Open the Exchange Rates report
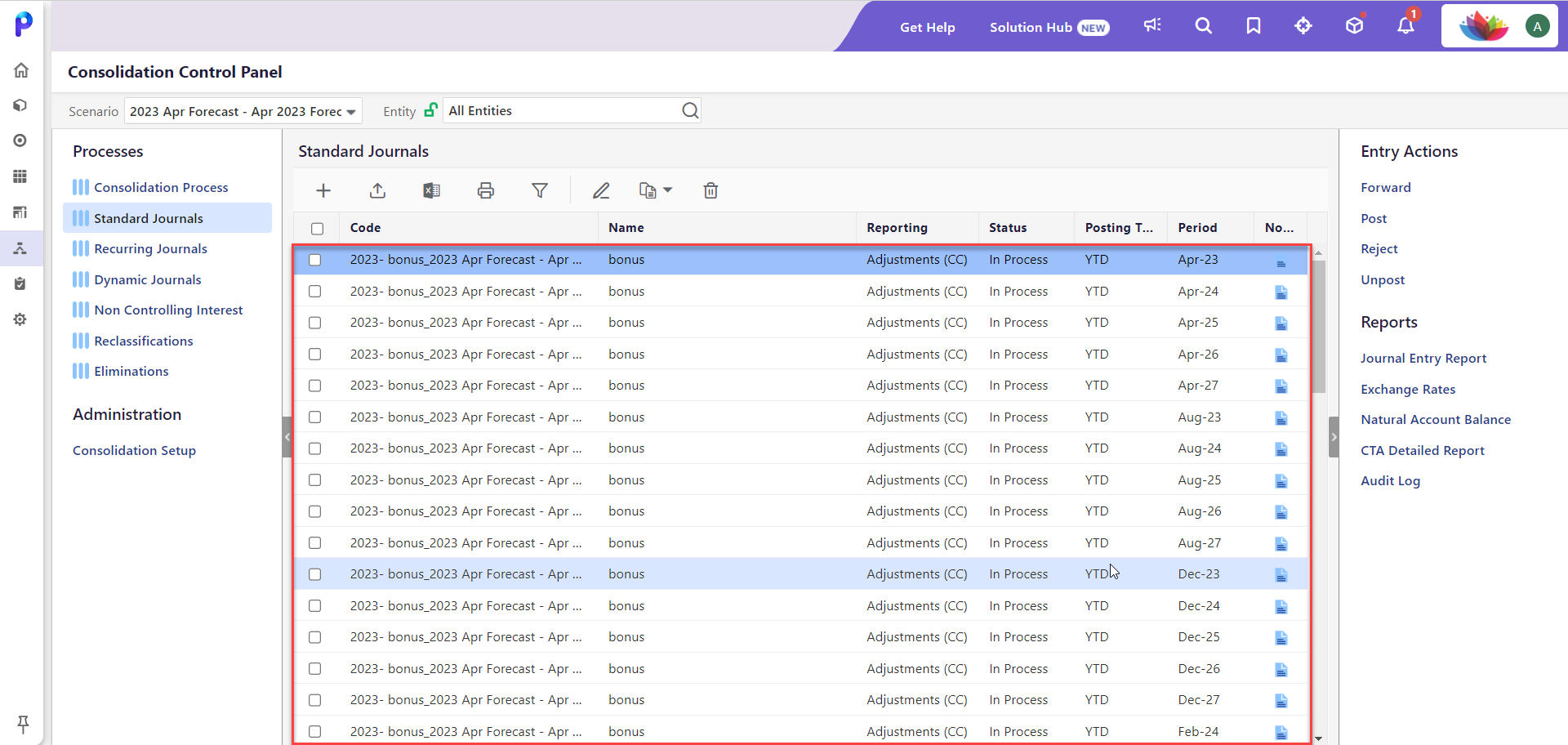This screenshot has height=745, width=1568. click(x=1407, y=389)
